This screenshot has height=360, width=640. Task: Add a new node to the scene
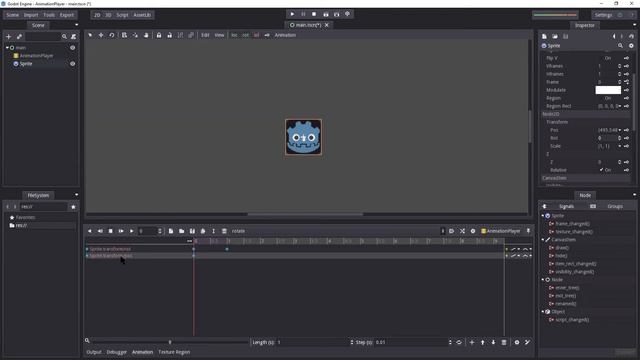point(9,37)
